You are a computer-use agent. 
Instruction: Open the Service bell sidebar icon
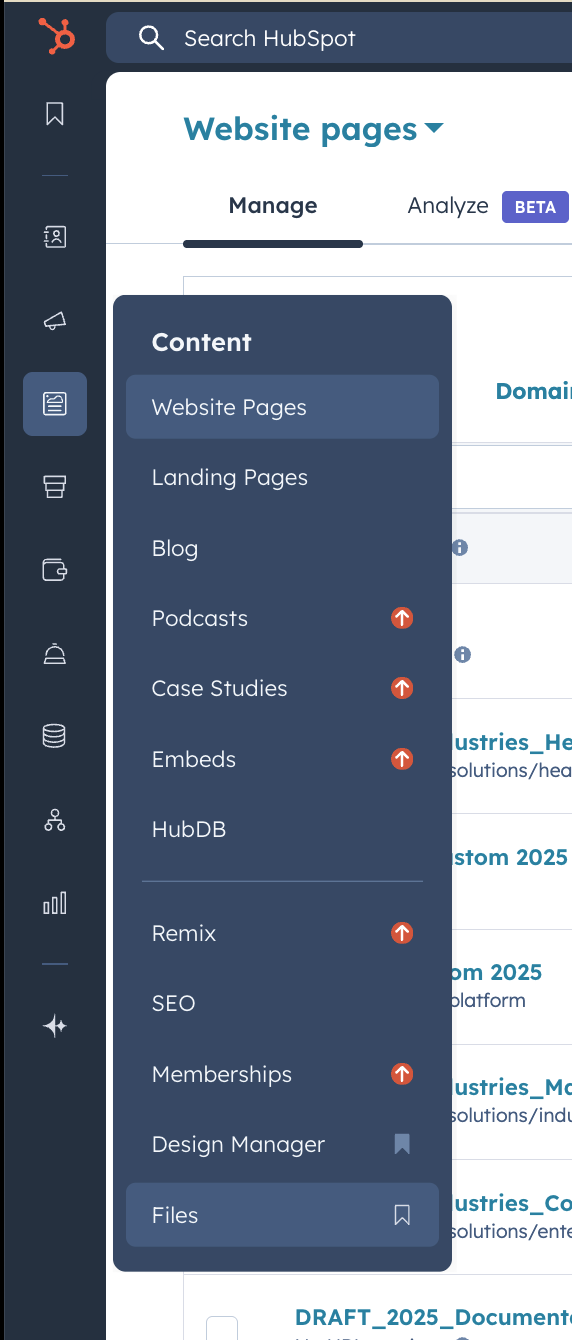(55, 654)
